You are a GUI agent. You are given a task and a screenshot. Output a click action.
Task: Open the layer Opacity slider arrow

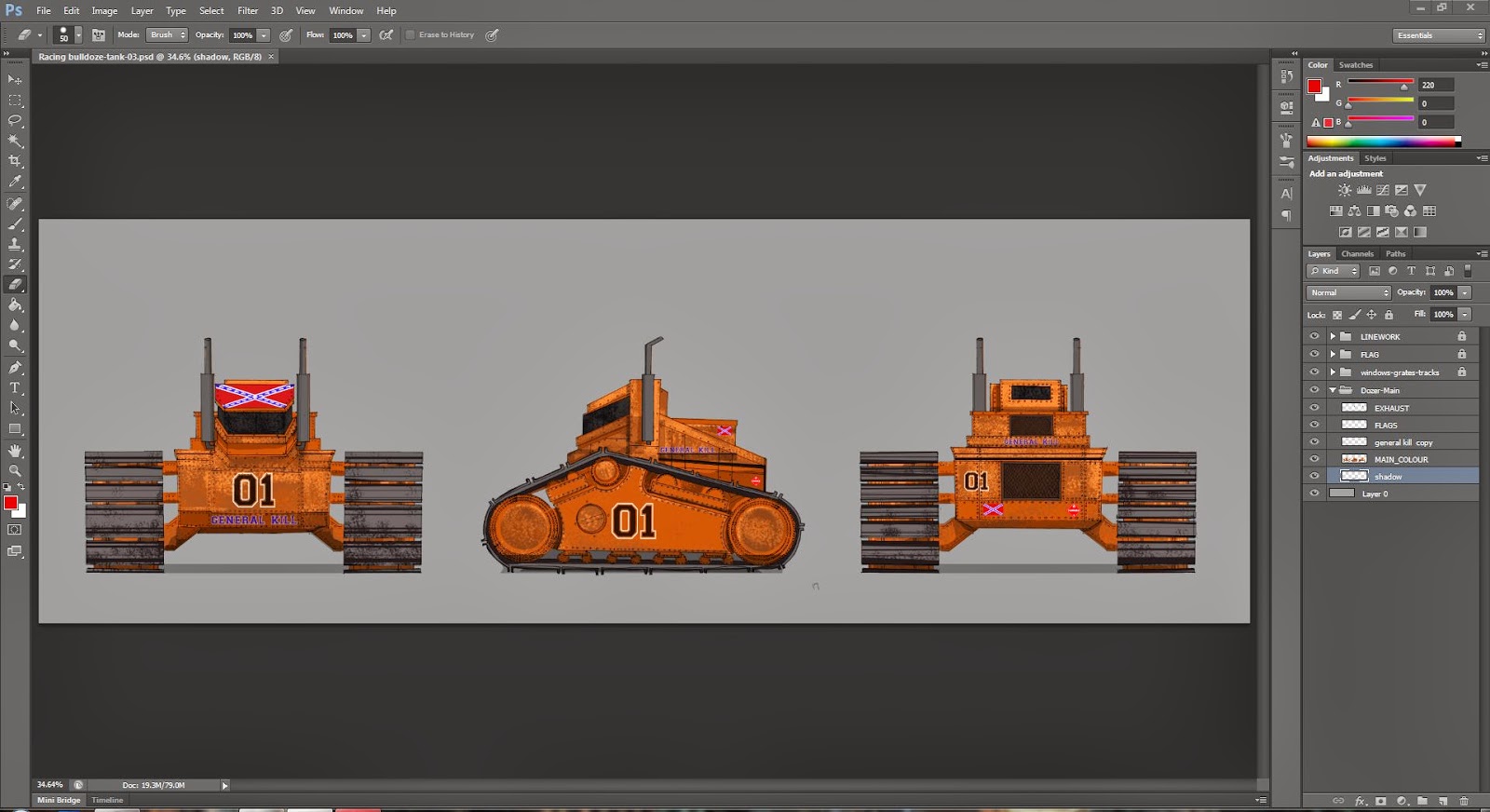1465,292
